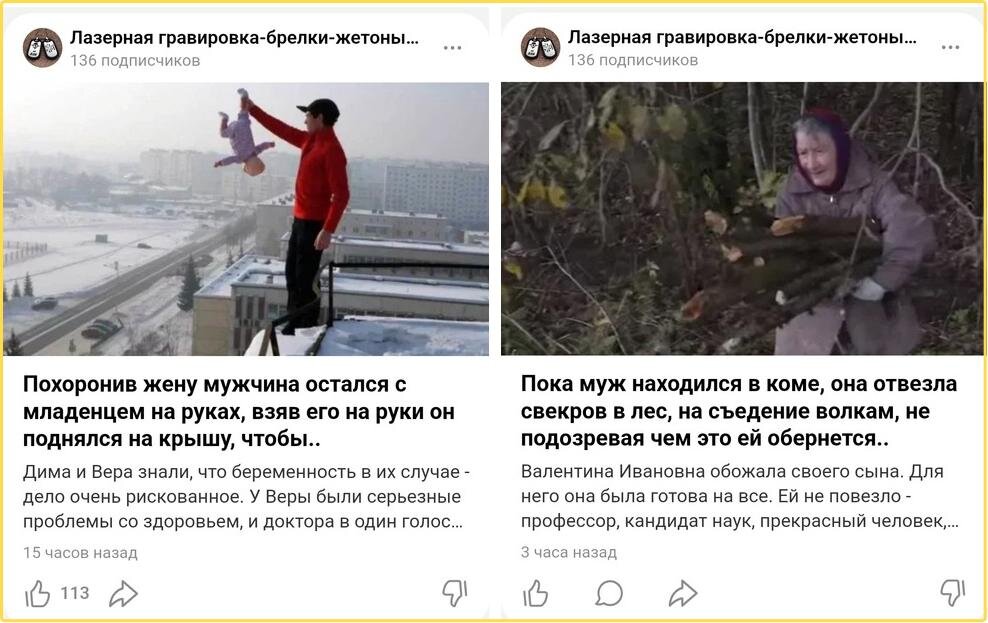Image resolution: width=988 pixels, height=623 pixels.
Task: Open three-dot menu on left post
Action: point(452,48)
